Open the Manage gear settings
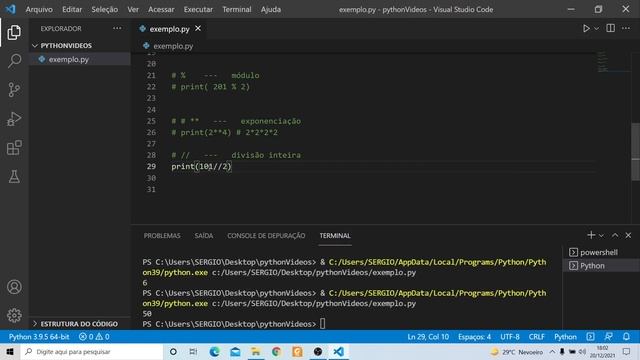The image size is (640, 360). click(14, 315)
